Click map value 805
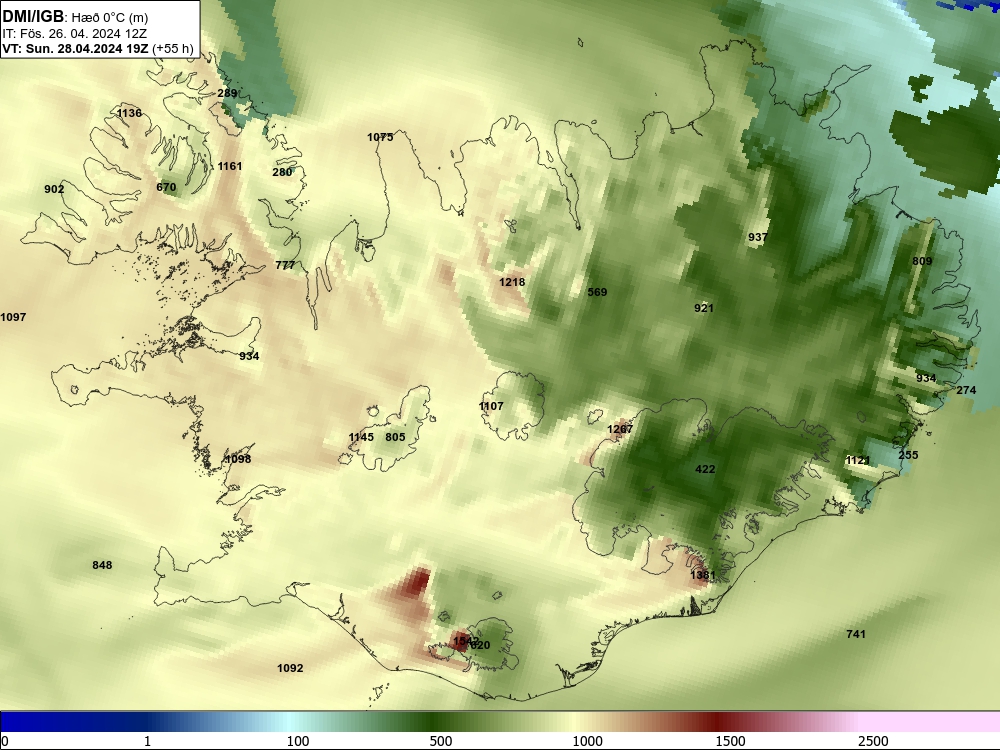 click(x=395, y=437)
